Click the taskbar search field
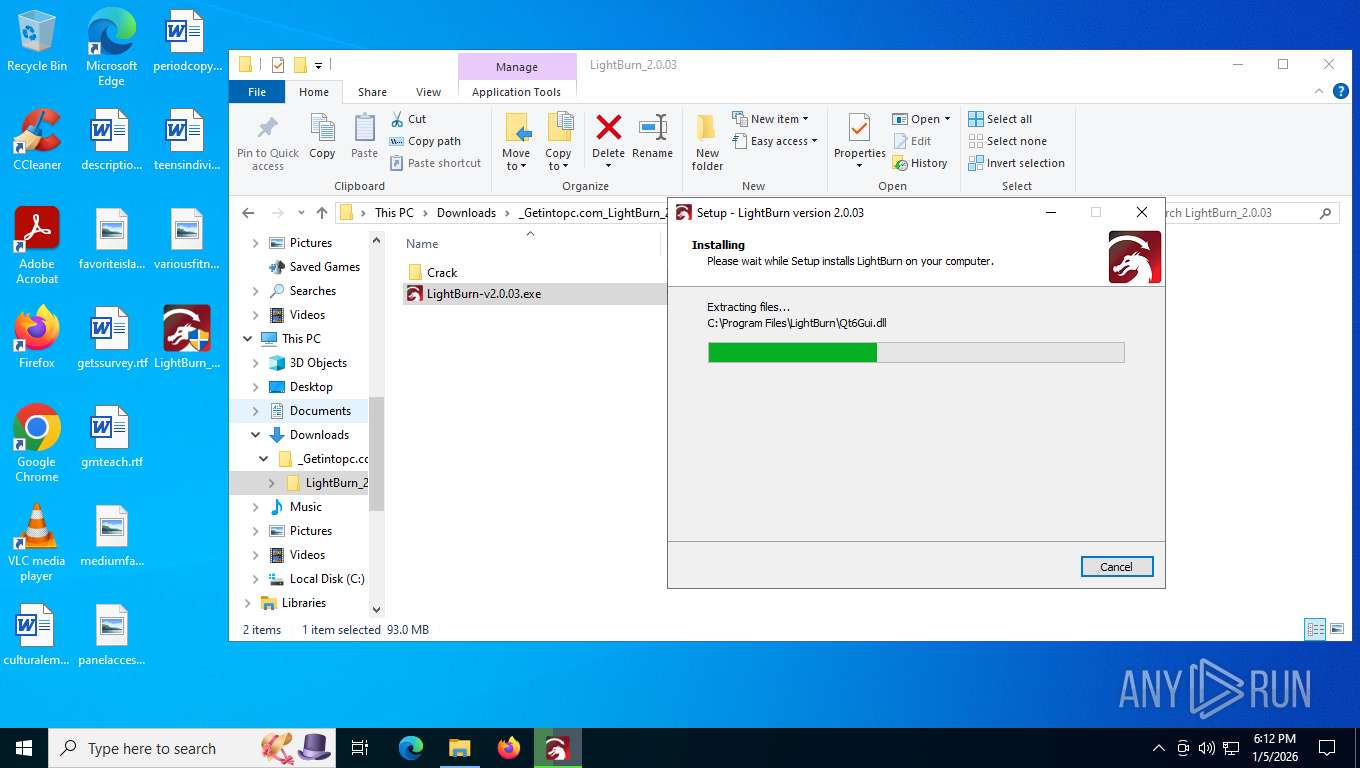The image size is (1360, 768). coord(190,748)
